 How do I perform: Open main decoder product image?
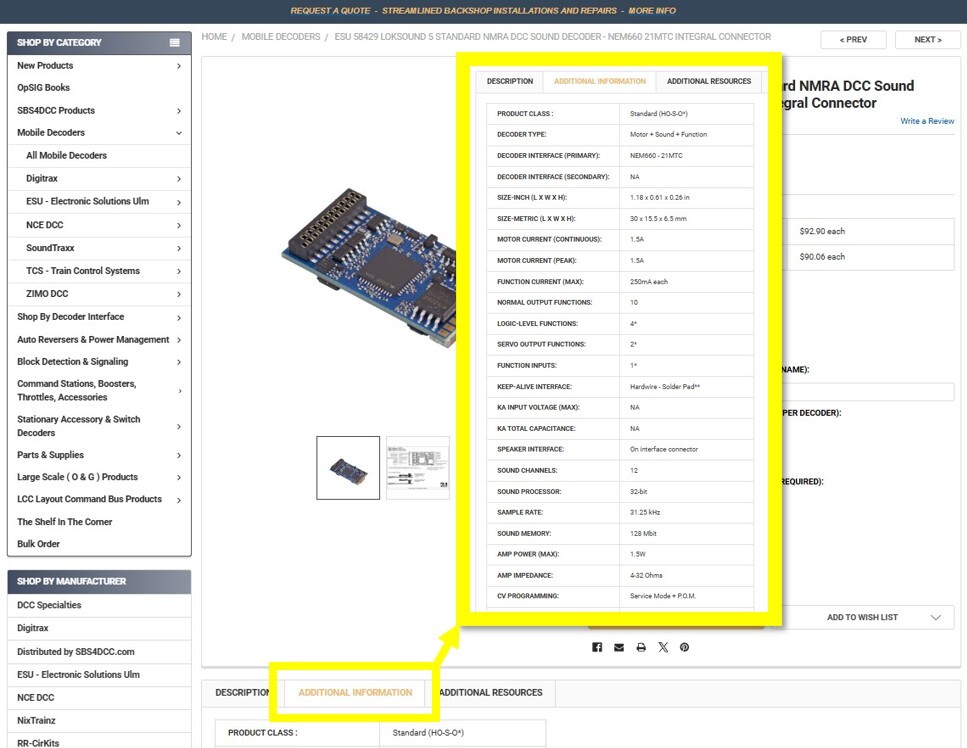click(369, 268)
